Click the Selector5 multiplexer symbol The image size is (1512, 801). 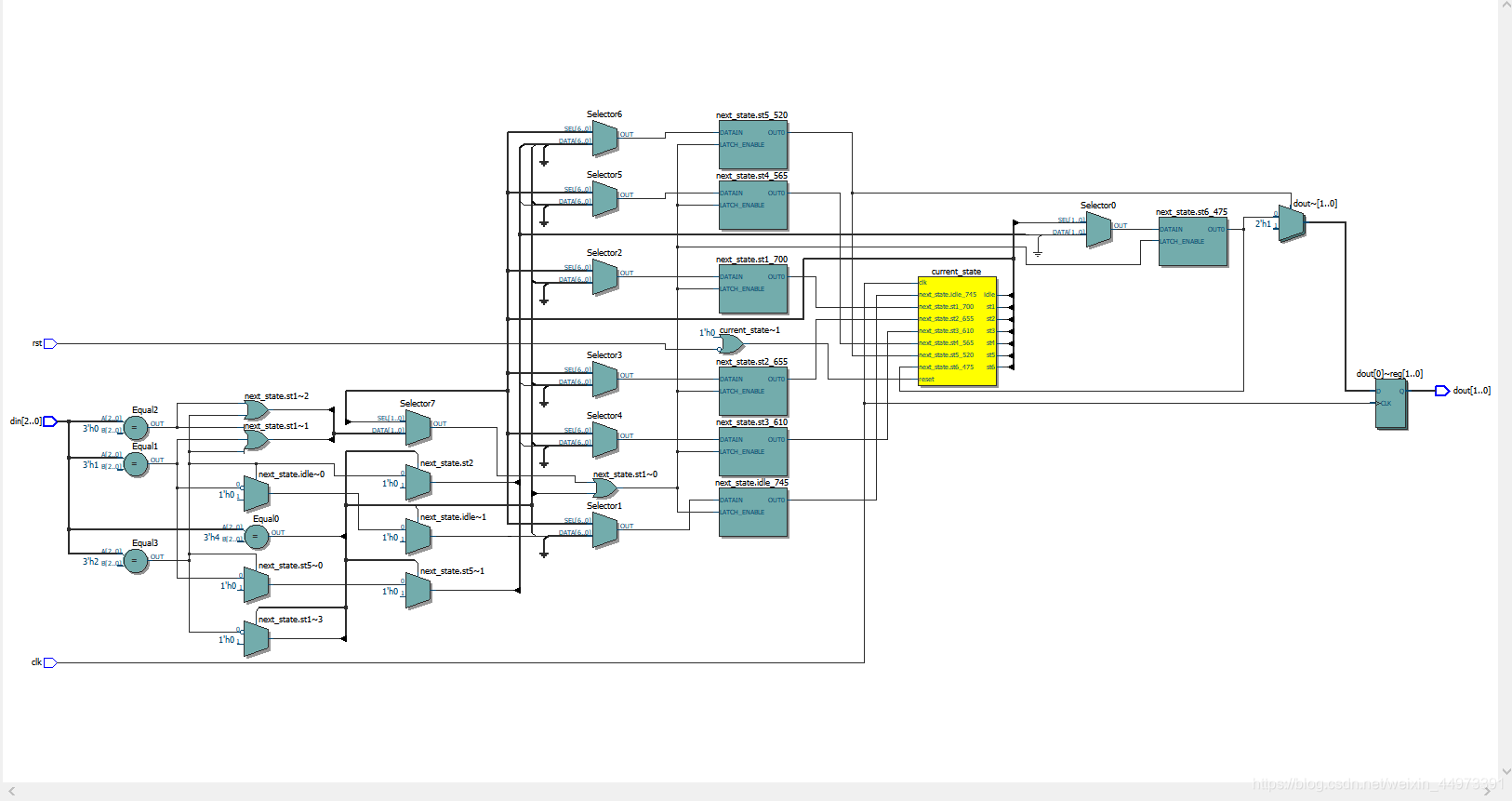[x=604, y=199]
